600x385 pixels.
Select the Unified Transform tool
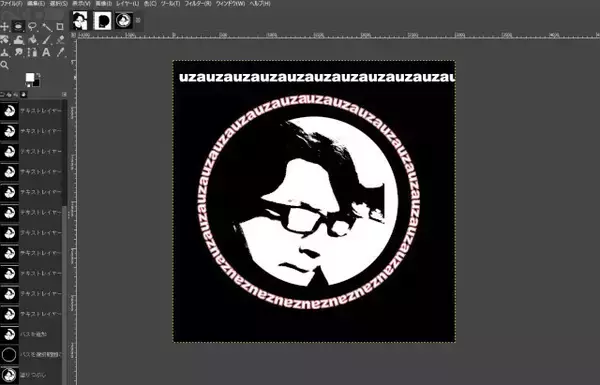[5, 39]
